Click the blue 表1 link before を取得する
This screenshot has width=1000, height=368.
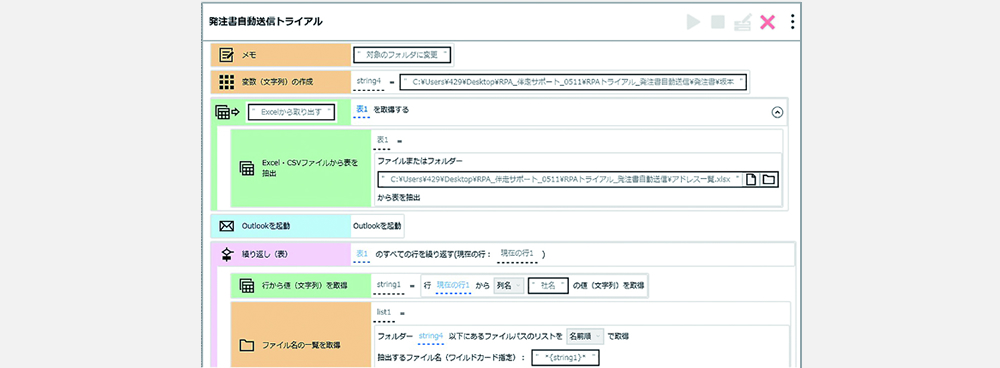point(362,110)
